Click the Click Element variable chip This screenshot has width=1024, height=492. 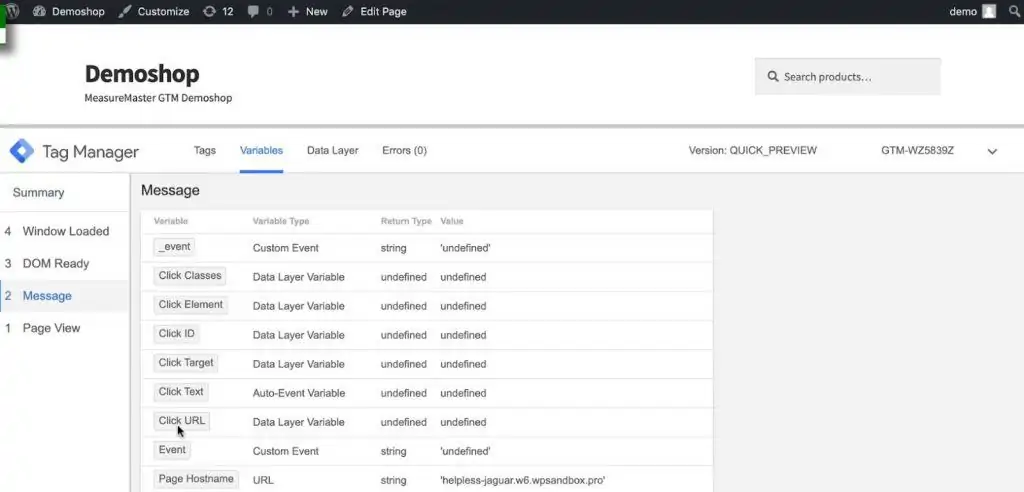pos(191,304)
